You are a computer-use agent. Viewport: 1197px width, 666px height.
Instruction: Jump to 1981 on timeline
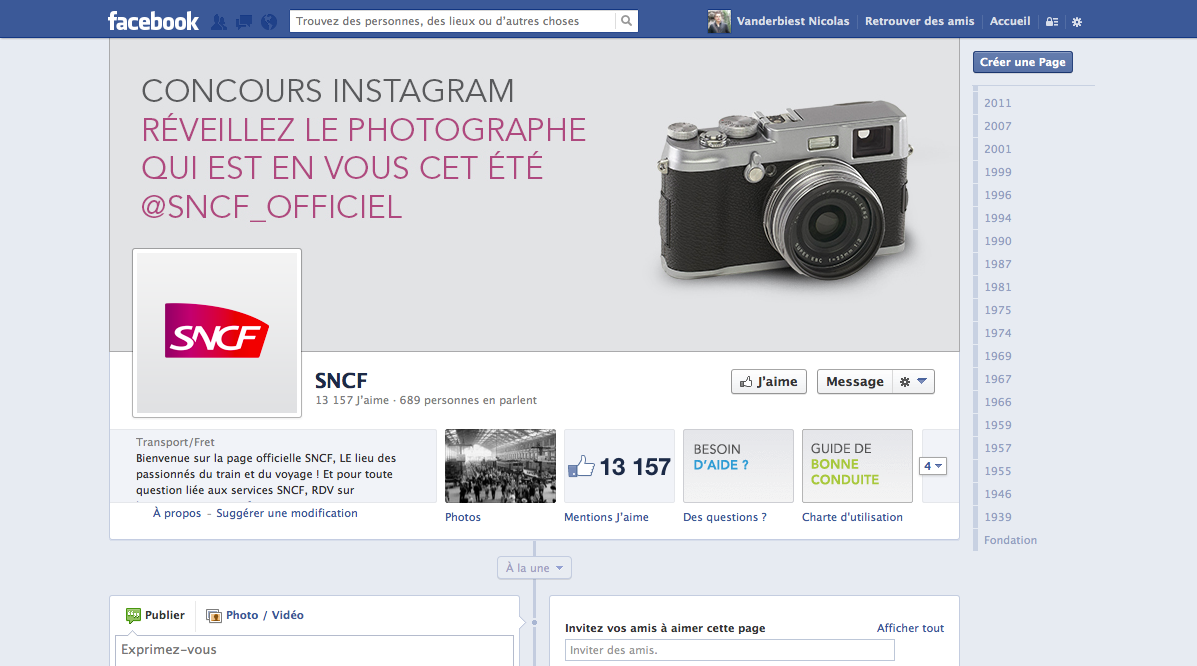[997, 286]
